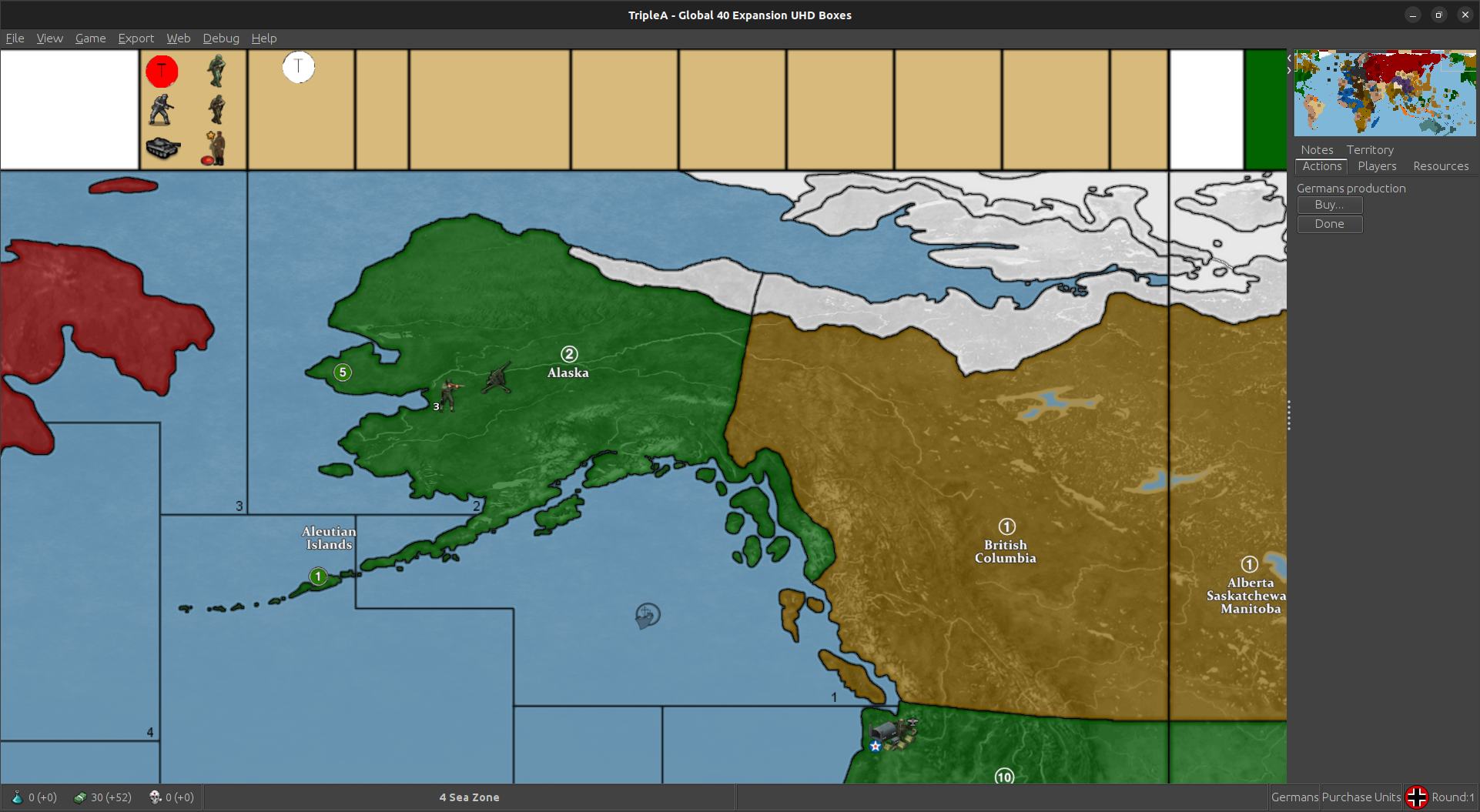Open the Export menu
This screenshot has width=1480, height=812.
pyautogui.click(x=136, y=38)
